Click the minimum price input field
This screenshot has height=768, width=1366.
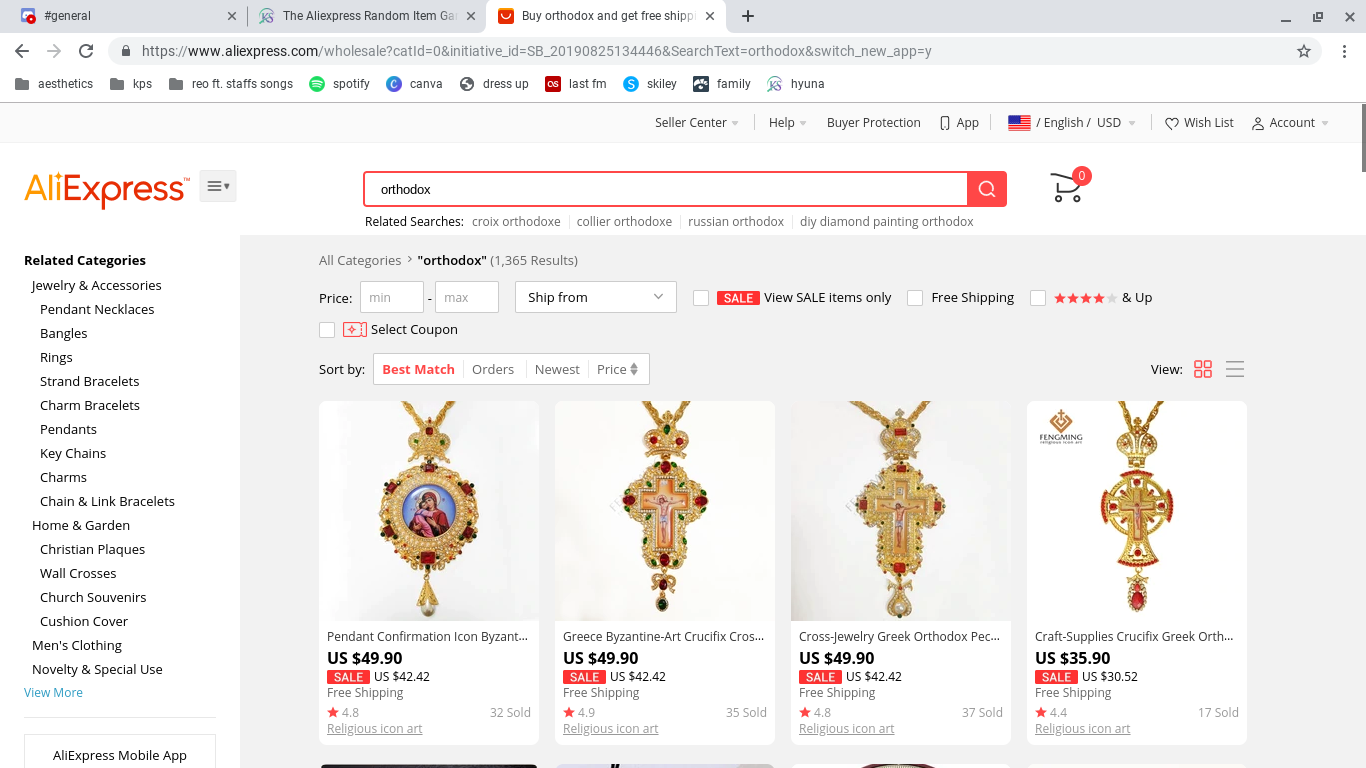coord(392,297)
